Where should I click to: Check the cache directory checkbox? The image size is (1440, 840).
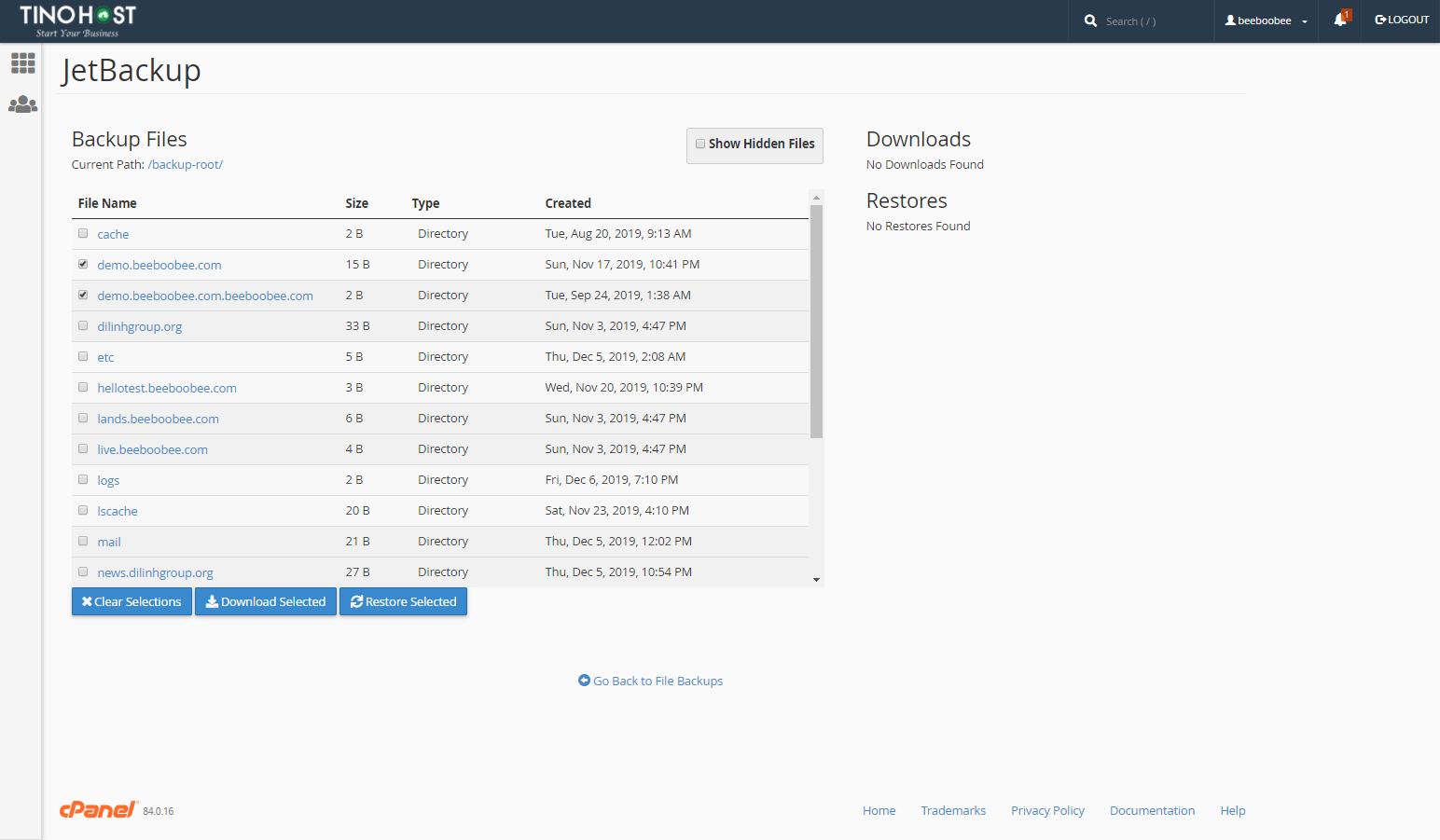coord(83,233)
